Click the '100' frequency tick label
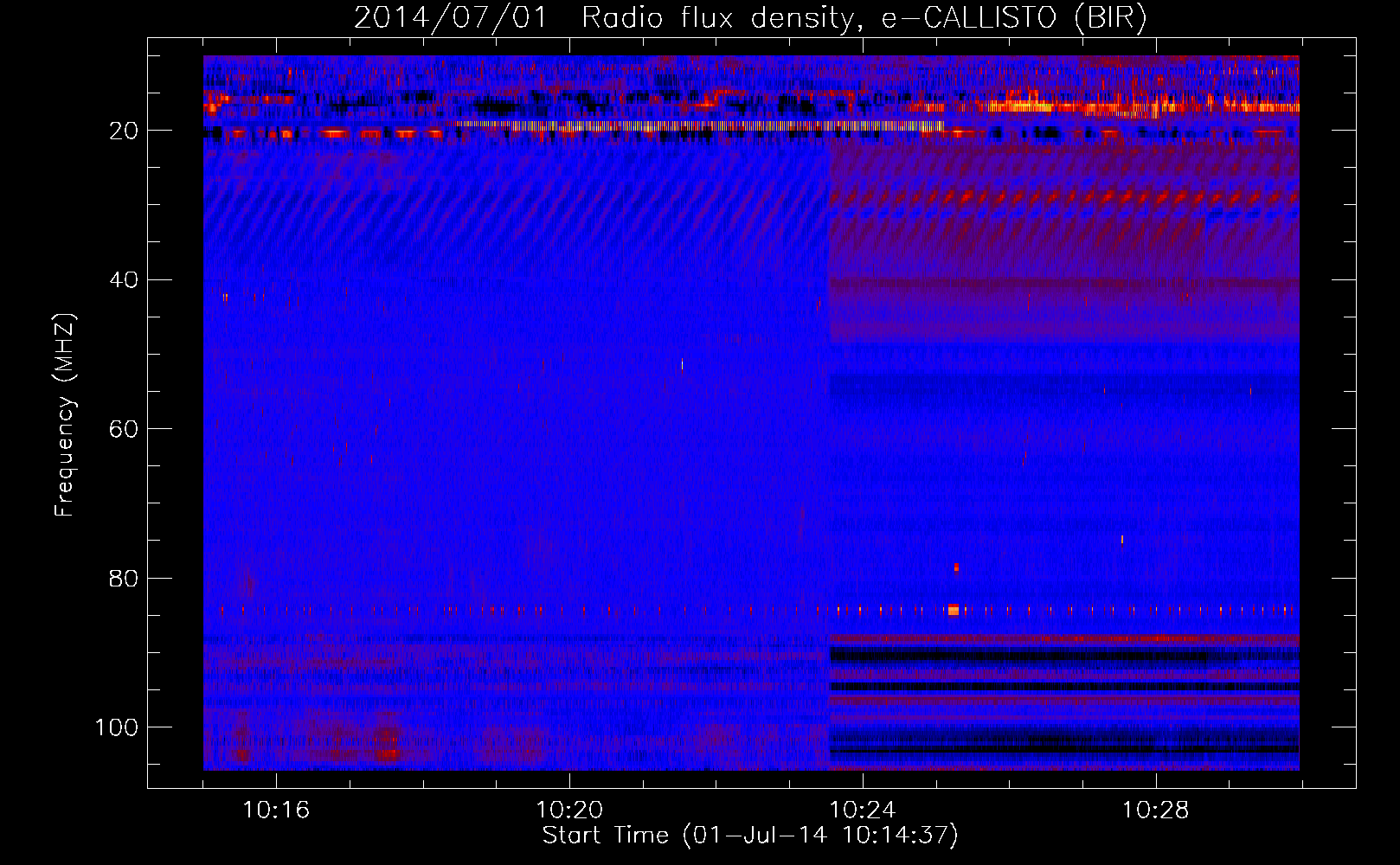1400x865 pixels. 117,727
